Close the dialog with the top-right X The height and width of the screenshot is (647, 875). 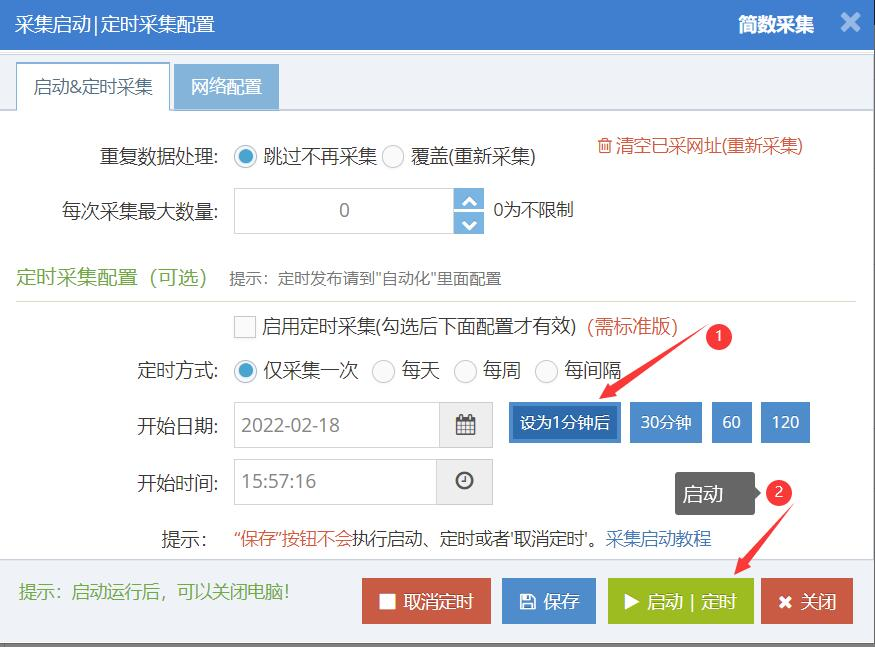click(850, 23)
